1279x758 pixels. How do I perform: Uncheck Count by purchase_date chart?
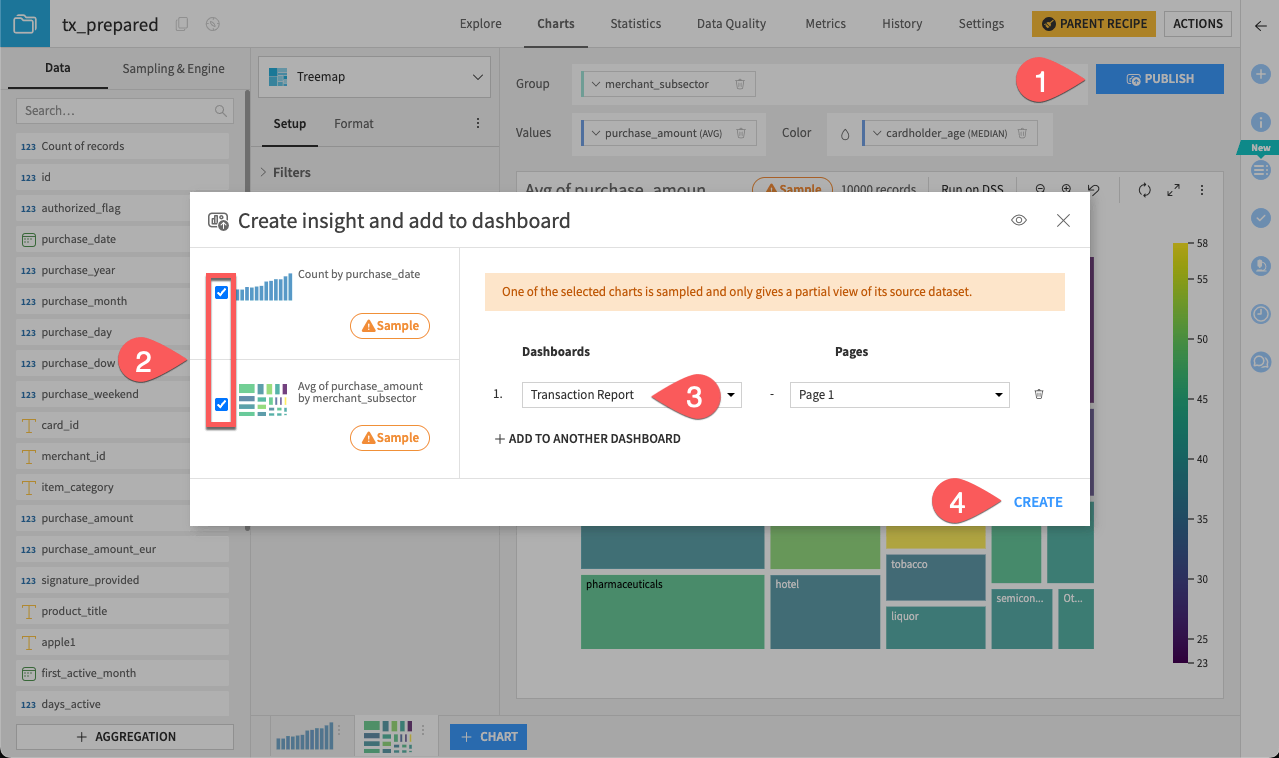[x=221, y=292]
